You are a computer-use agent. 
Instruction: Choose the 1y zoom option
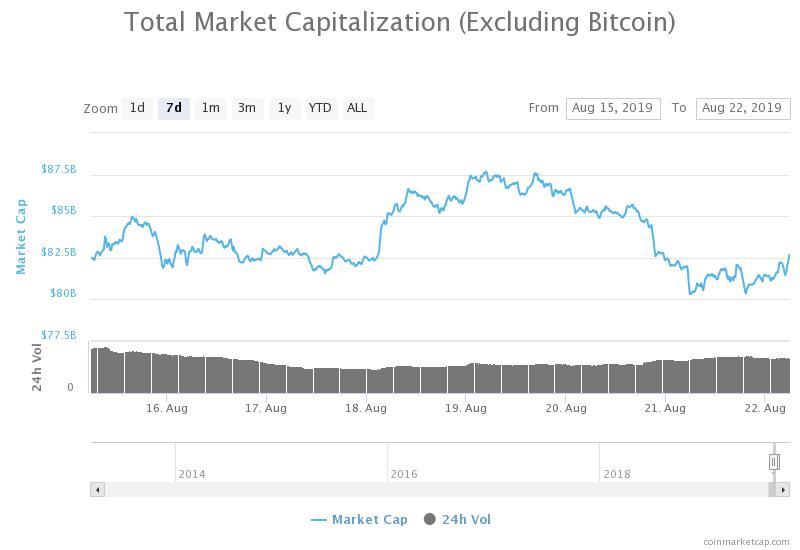[x=284, y=108]
